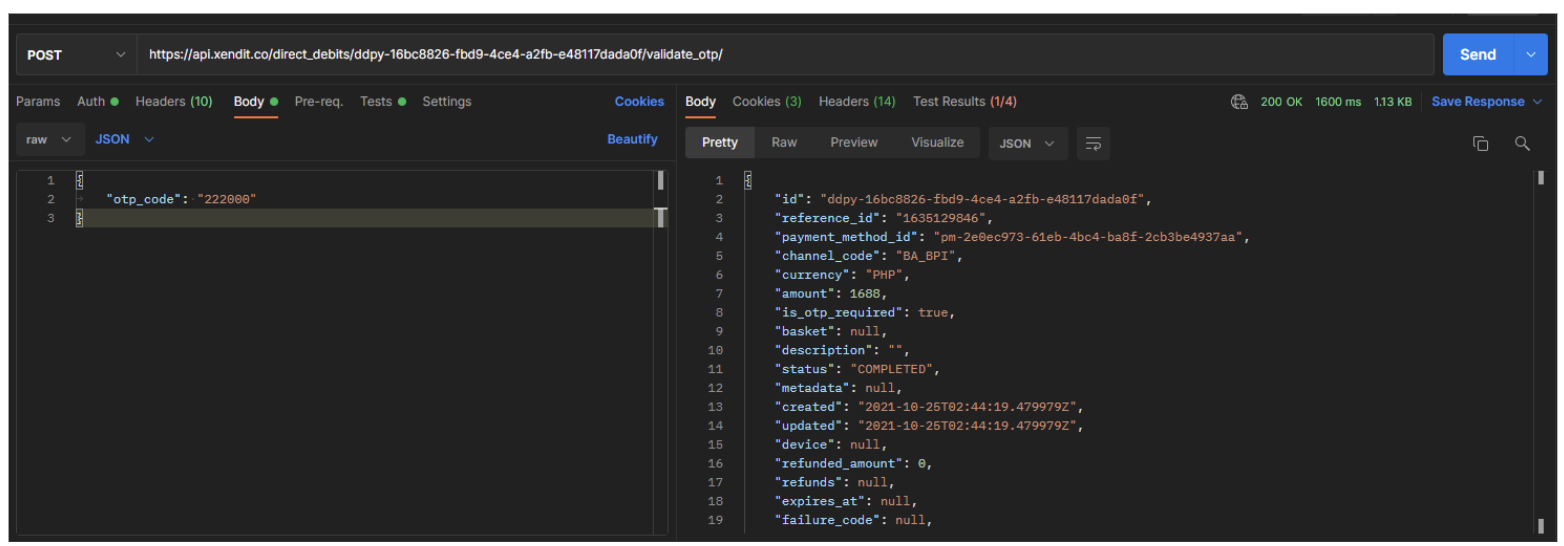The height and width of the screenshot is (546, 1564).
Task: Select the response Body tab
Action: coord(701,101)
